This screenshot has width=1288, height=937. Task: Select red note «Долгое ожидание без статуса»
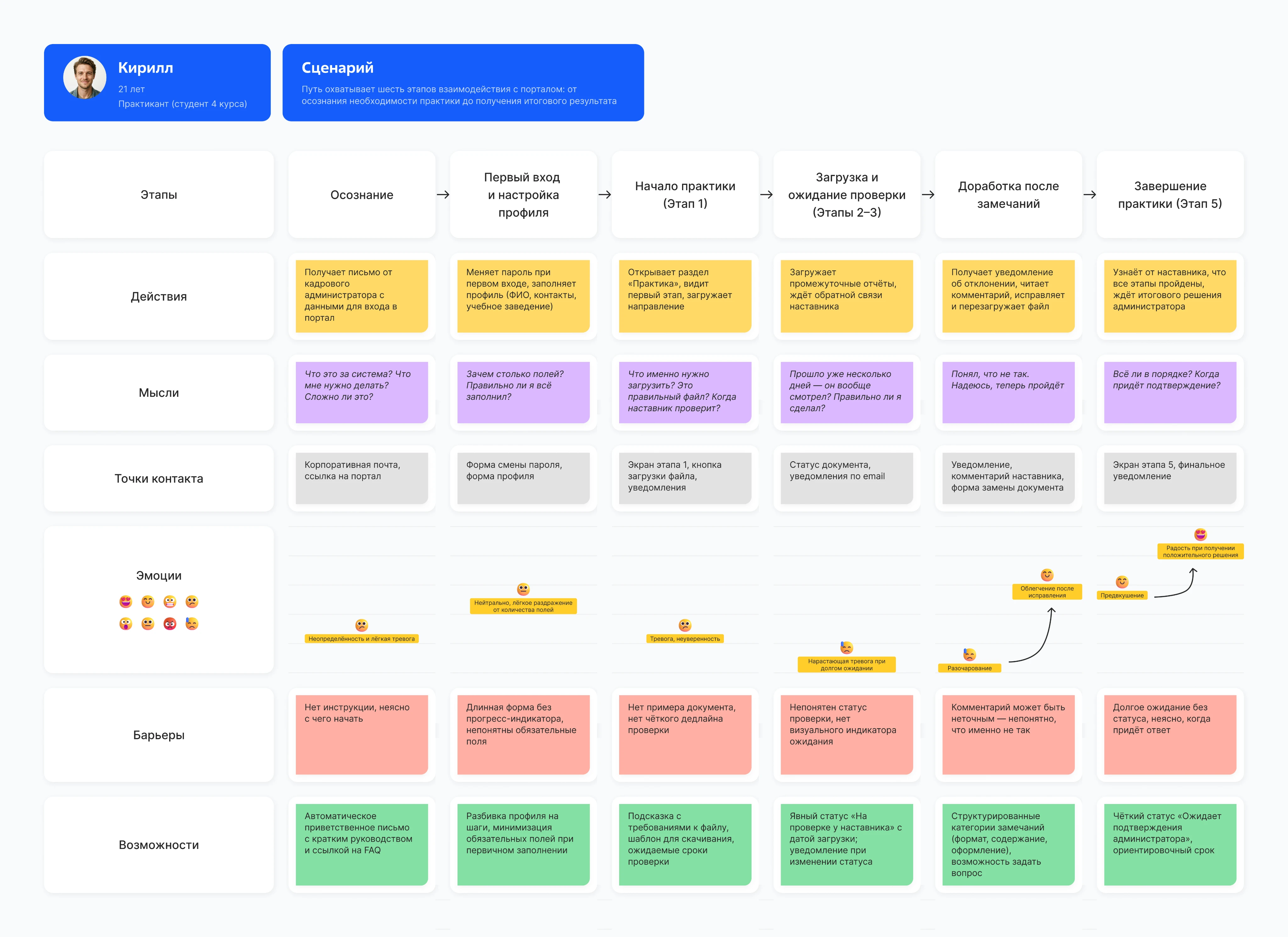tap(1170, 735)
